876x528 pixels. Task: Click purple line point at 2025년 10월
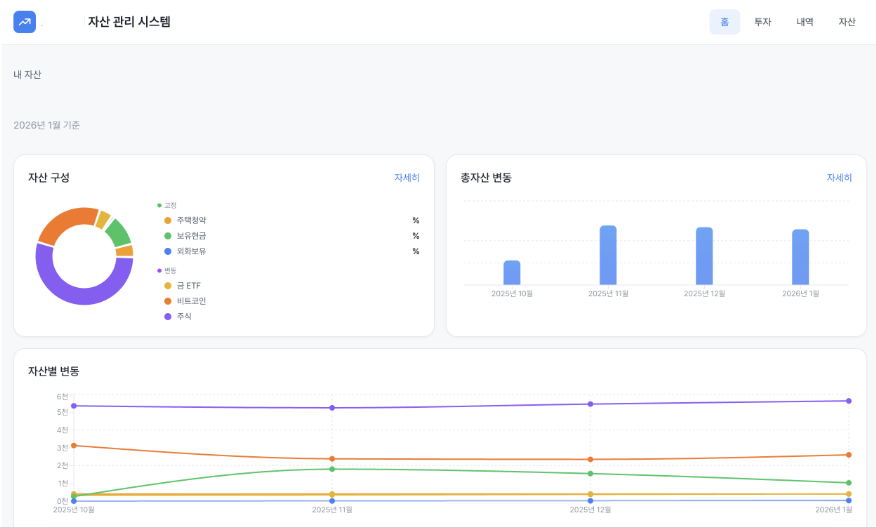pyautogui.click(x=74, y=406)
